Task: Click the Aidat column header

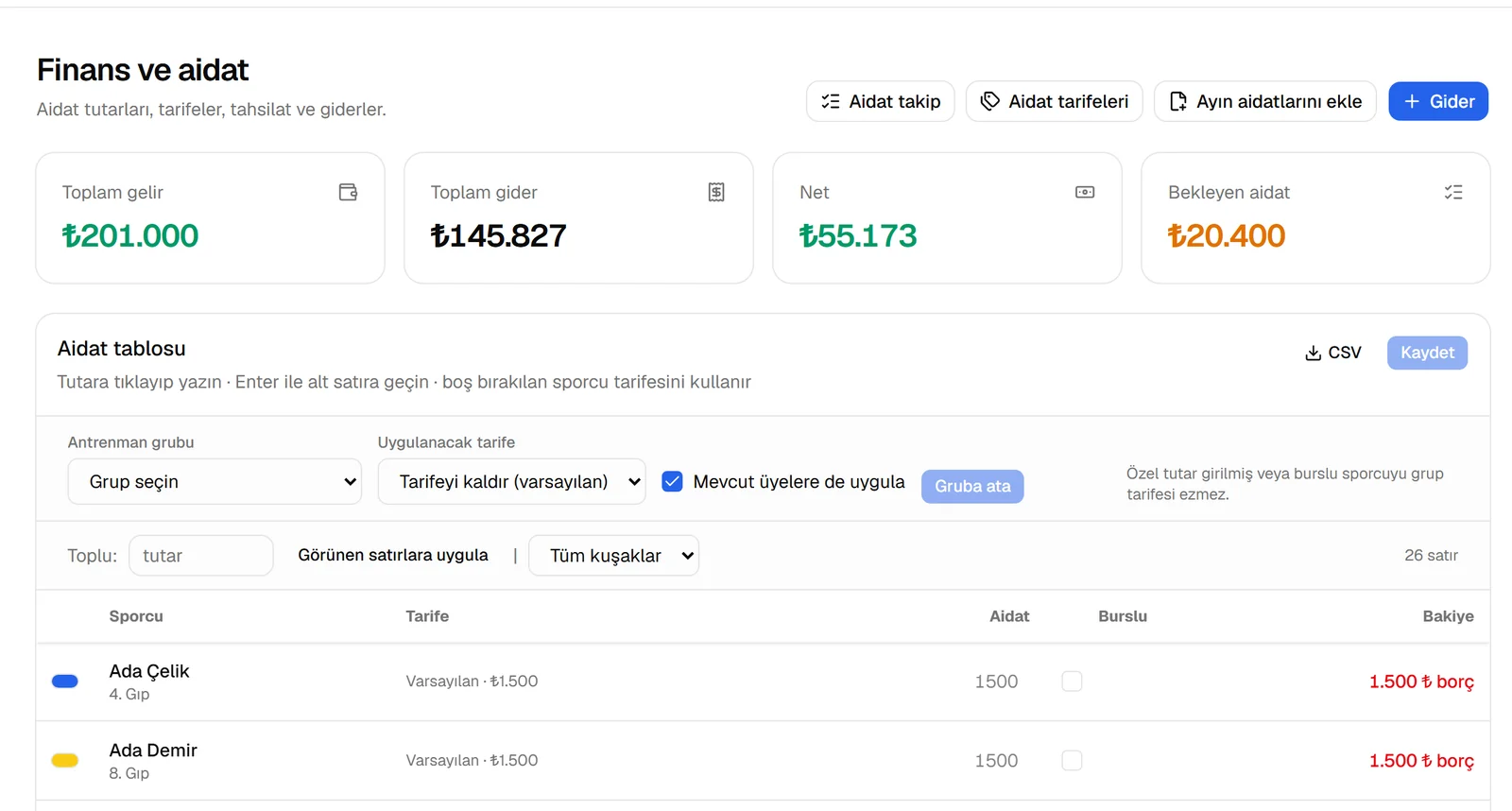Action: (x=1009, y=615)
